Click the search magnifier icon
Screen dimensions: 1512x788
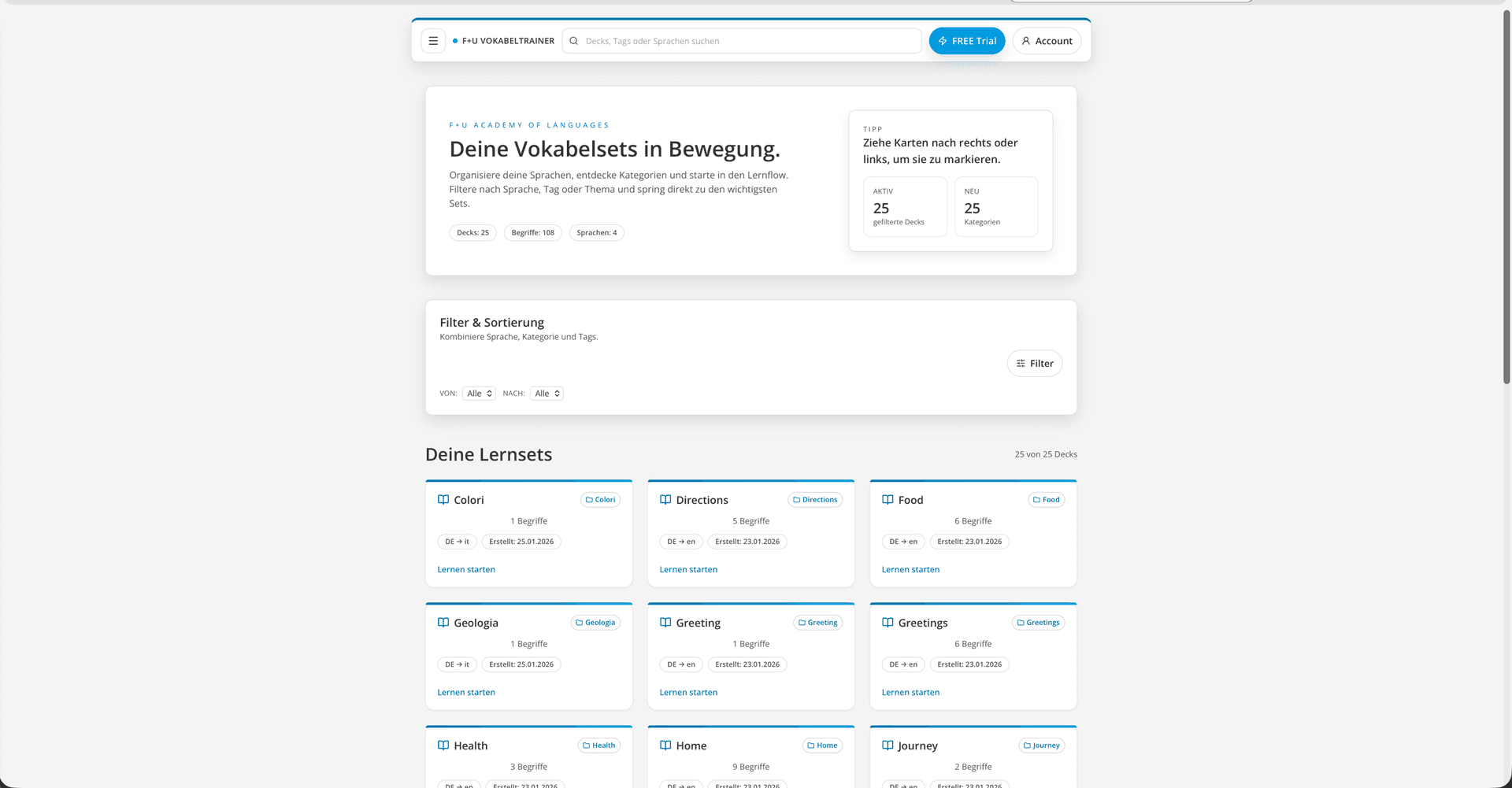click(573, 40)
